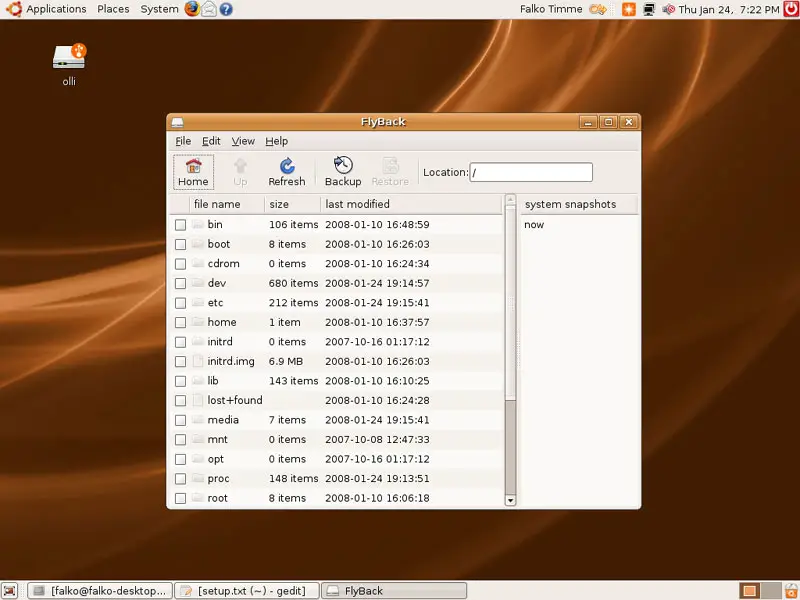The image size is (800, 600).
Task: Click the Falko Timme user switcher
Action: [551, 9]
